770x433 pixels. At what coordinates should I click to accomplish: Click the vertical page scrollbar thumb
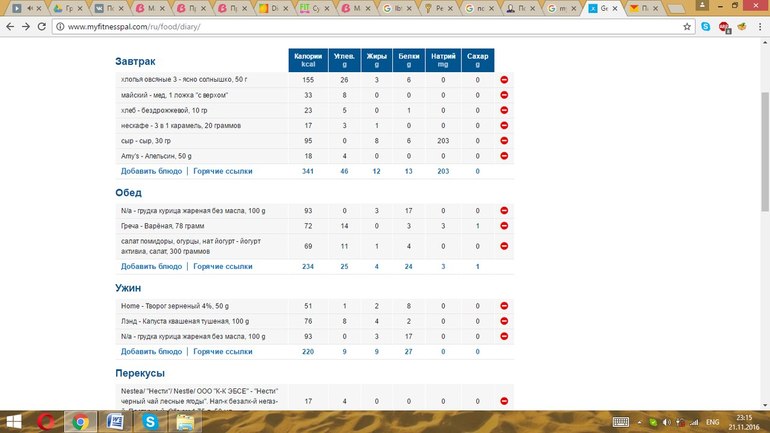(765, 152)
